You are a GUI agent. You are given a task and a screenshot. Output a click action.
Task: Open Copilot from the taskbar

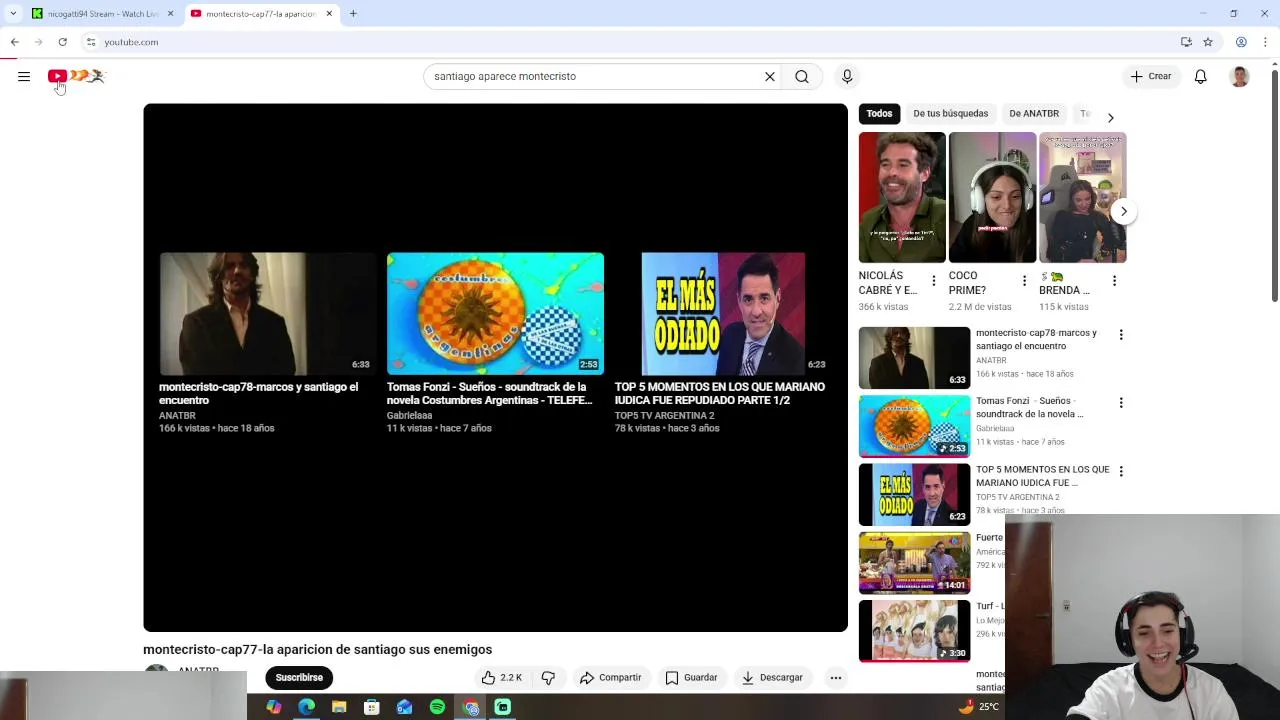pos(274,707)
